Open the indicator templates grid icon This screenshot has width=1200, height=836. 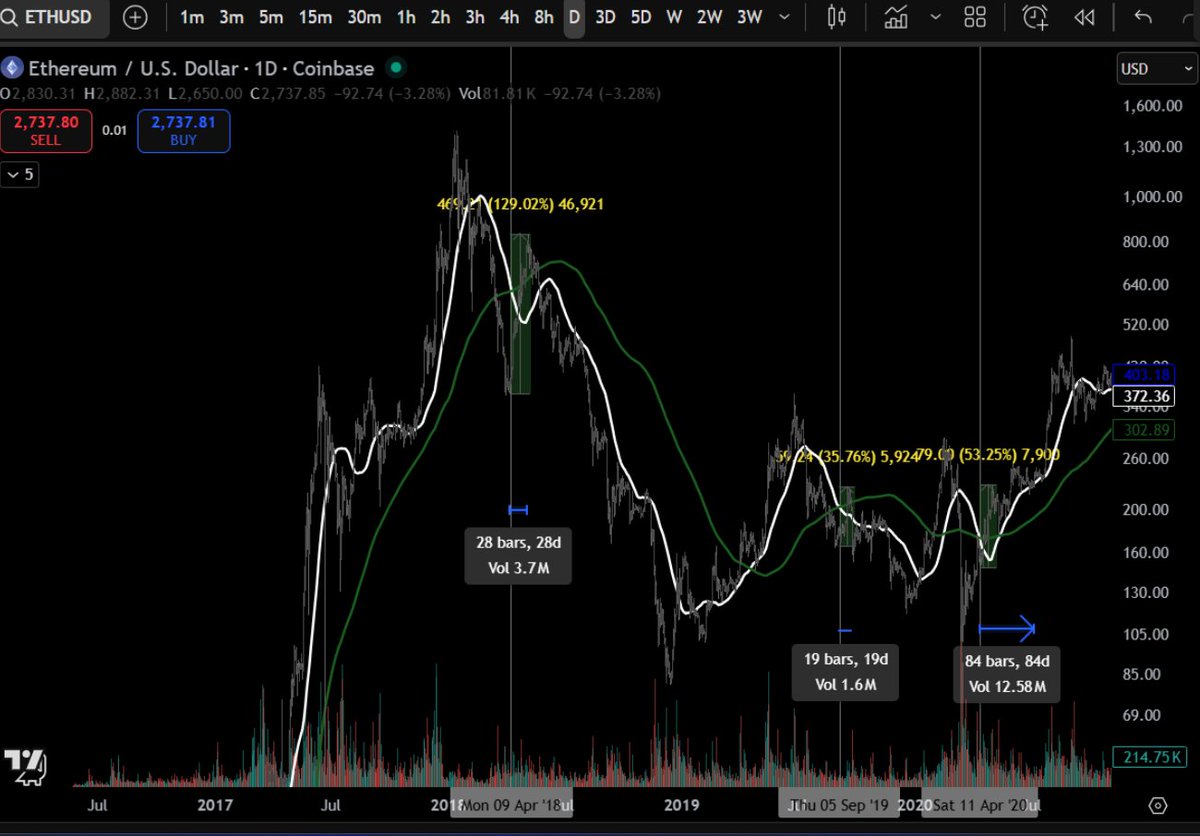(x=975, y=17)
